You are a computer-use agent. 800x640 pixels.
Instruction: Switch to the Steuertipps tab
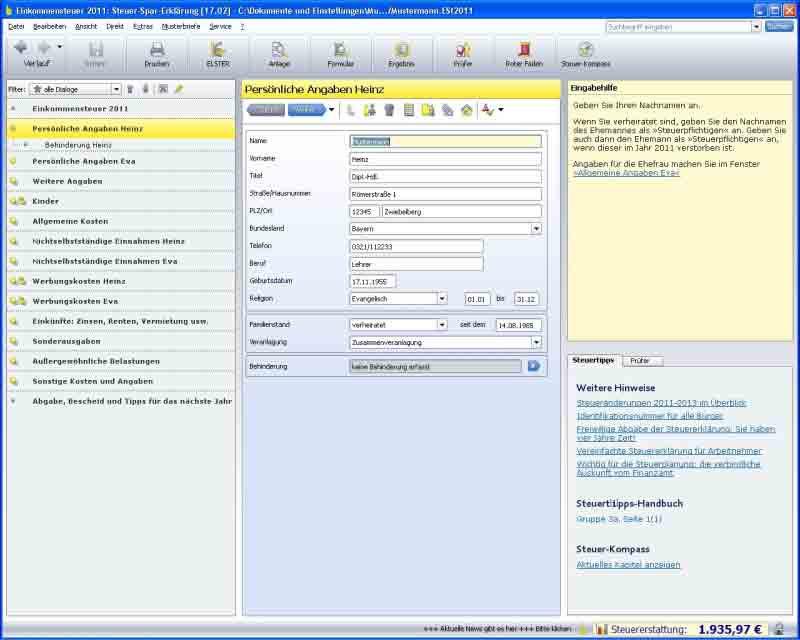point(593,360)
